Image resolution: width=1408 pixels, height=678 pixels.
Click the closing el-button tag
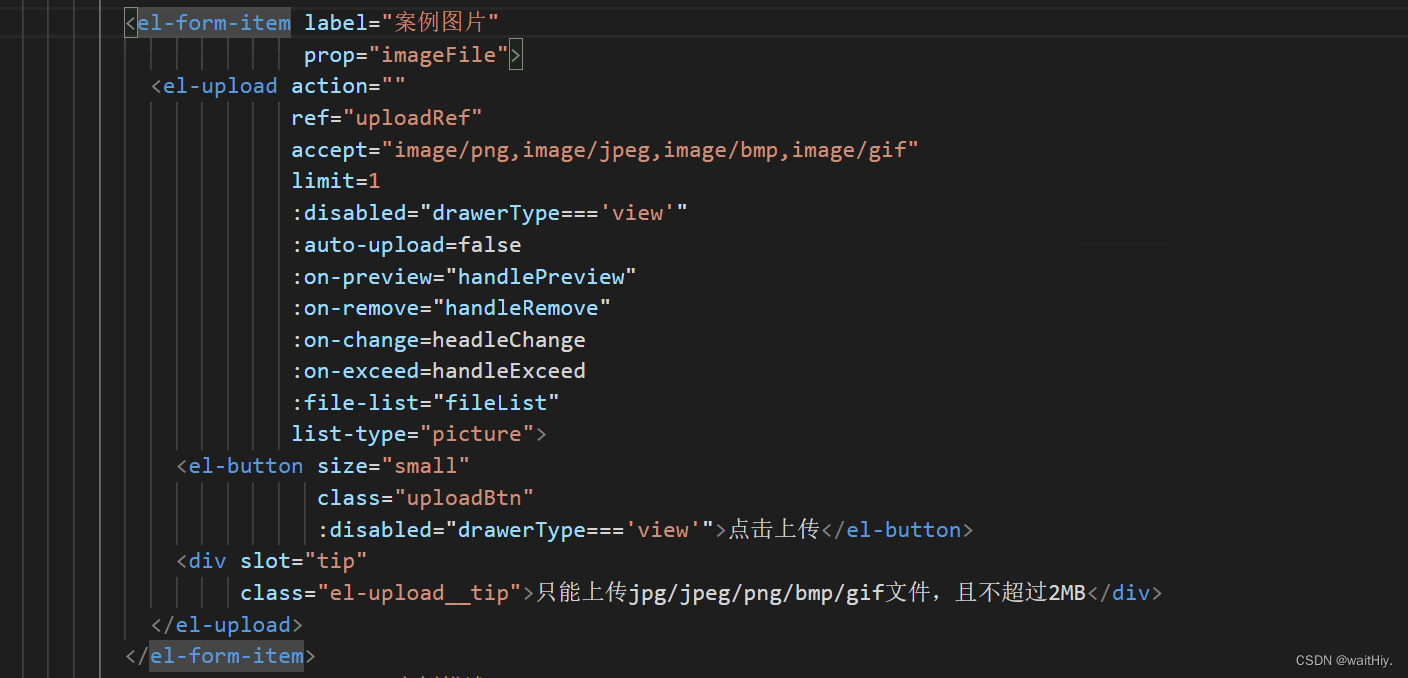tap(896, 530)
